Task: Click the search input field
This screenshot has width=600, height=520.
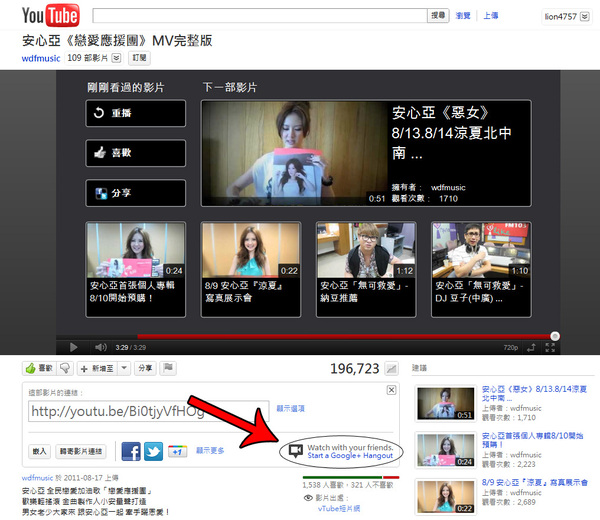Action: tap(260, 16)
